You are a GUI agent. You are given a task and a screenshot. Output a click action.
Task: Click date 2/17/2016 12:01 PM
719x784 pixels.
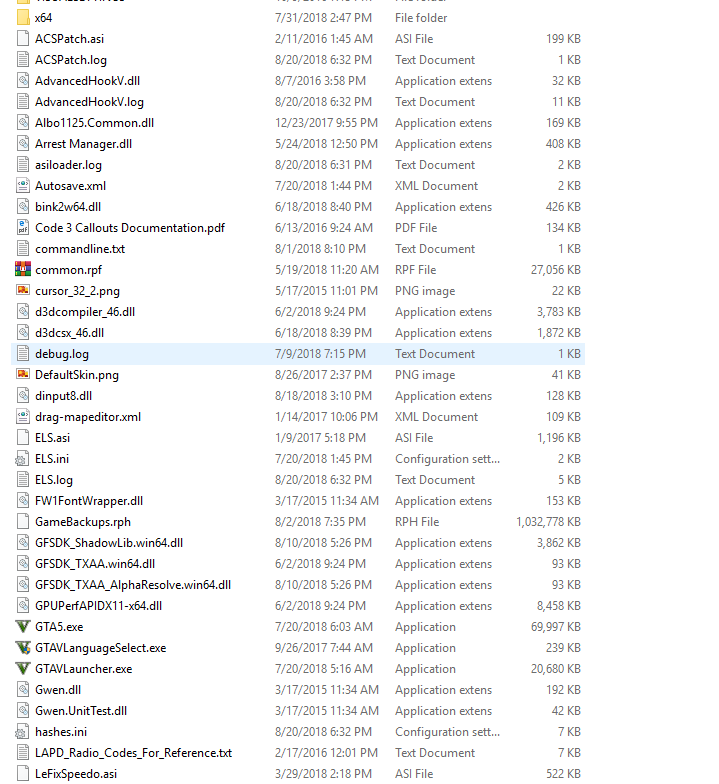click(x=326, y=753)
